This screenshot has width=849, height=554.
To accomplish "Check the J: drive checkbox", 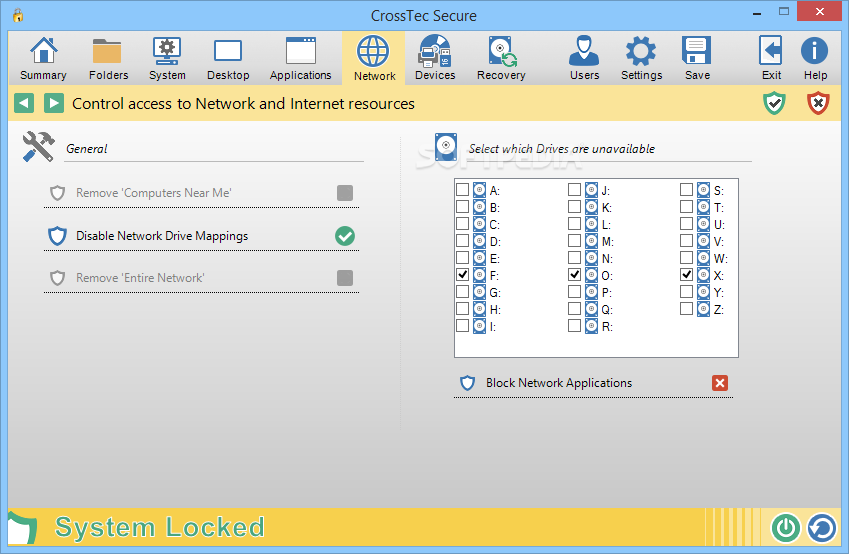I will coord(574,190).
